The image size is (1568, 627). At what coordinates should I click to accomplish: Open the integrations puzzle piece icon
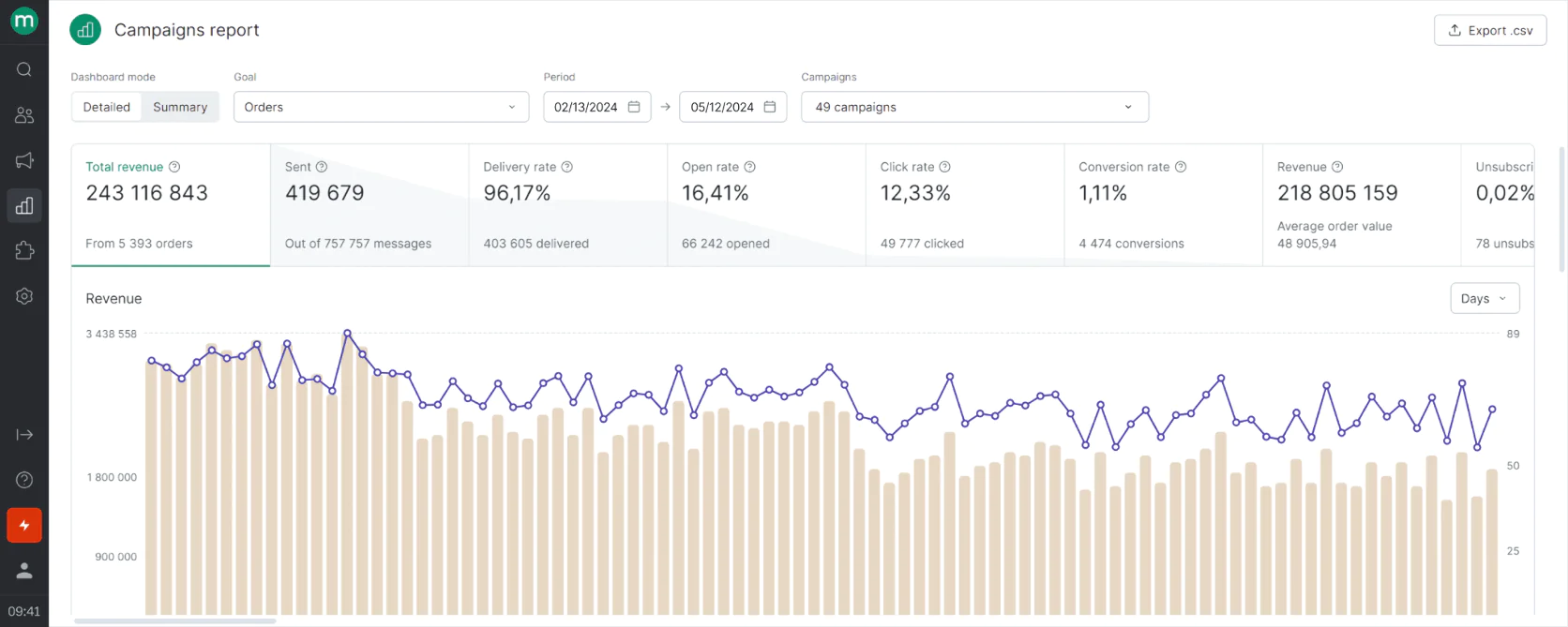pyautogui.click(x=24, y=250)
